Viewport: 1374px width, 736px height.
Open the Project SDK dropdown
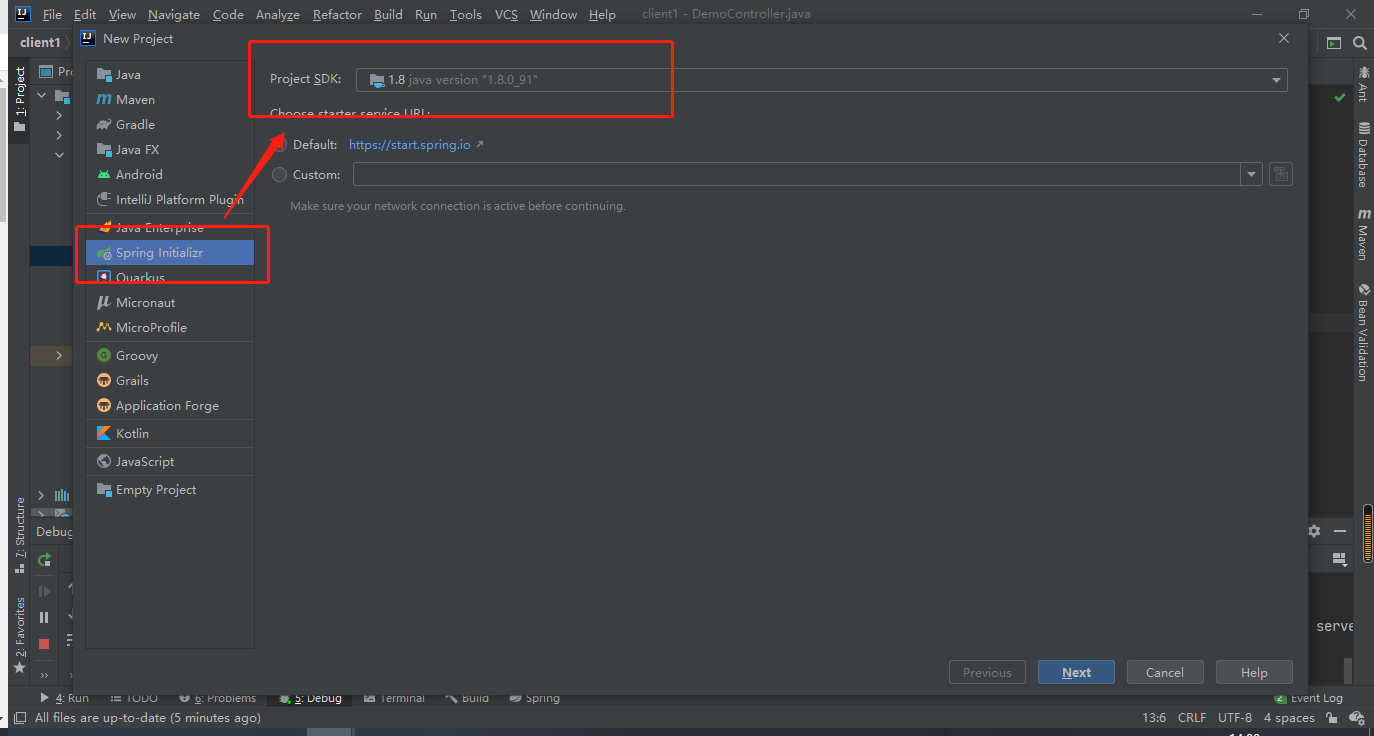pyautogui.click(x=822, y=80)
